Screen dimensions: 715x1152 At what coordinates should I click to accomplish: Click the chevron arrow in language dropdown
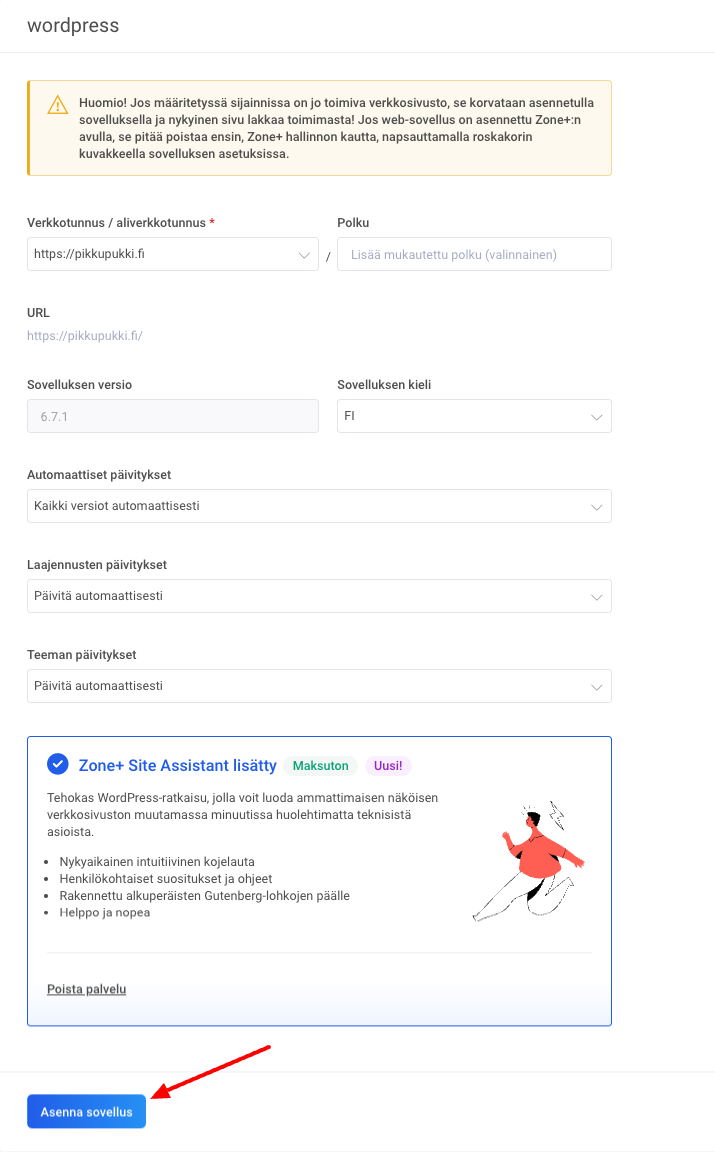(597, 417)
